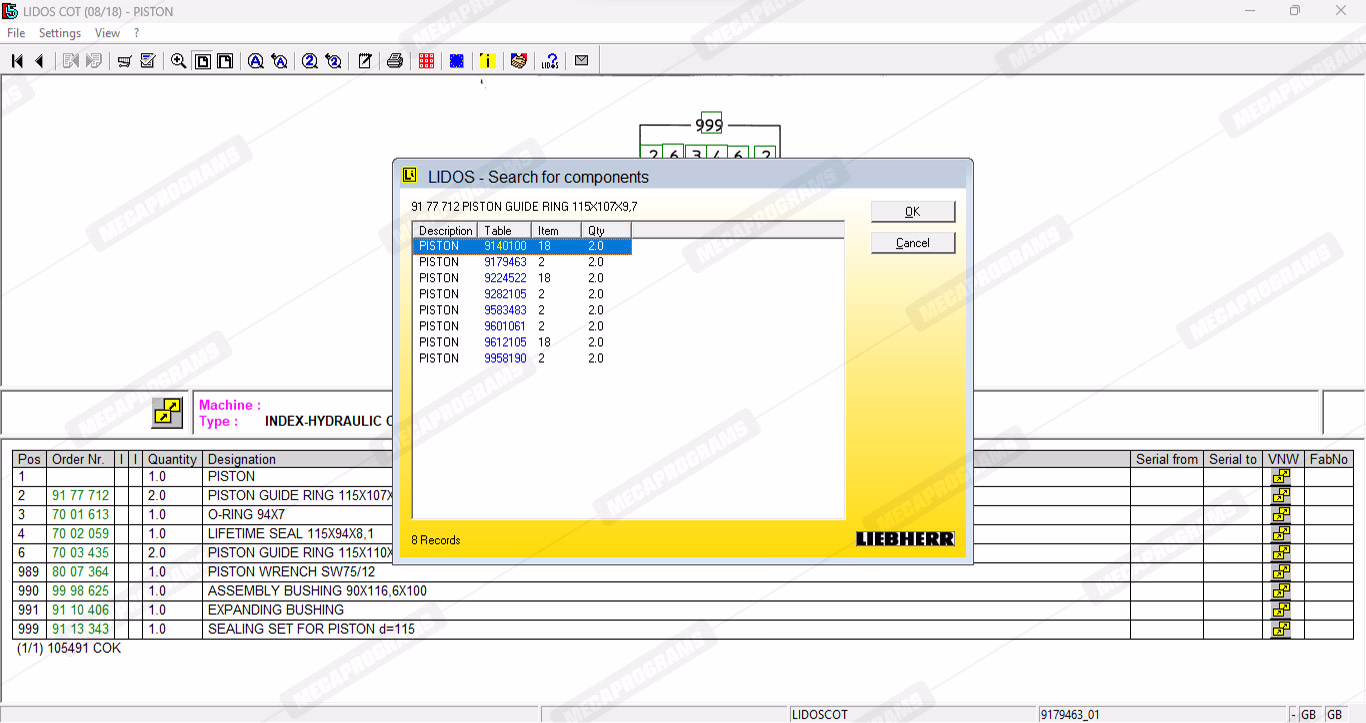The width and height of the screenshot is (1366, 723).
Task: Click the notepad edit icon in toolbar
Action: [365, 61]
